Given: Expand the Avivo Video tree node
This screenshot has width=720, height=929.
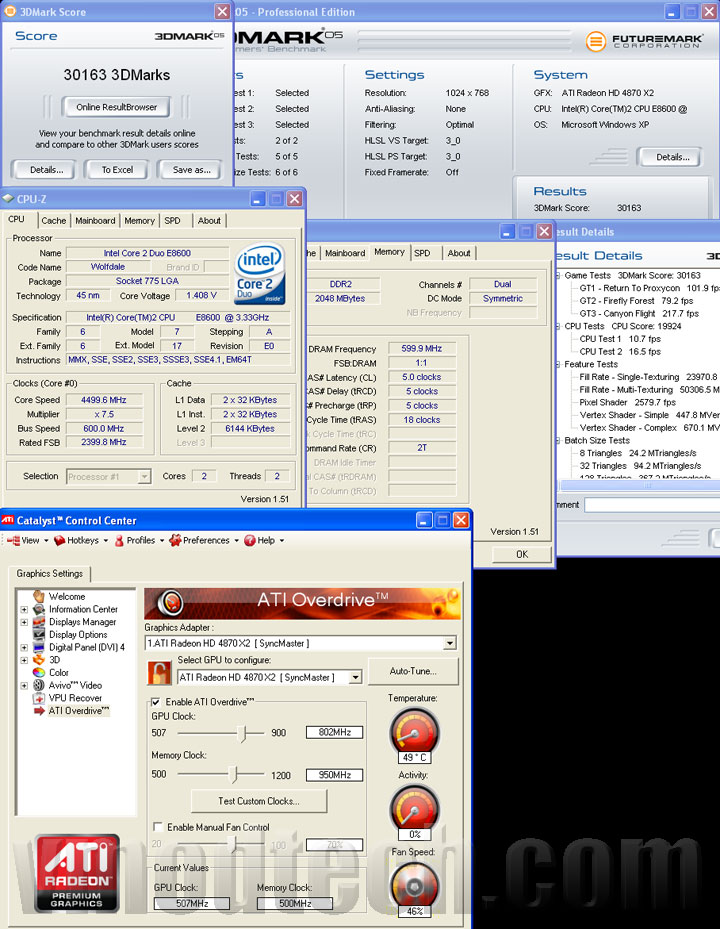Looking at the screenshot, I should click(x=24, y=685).
